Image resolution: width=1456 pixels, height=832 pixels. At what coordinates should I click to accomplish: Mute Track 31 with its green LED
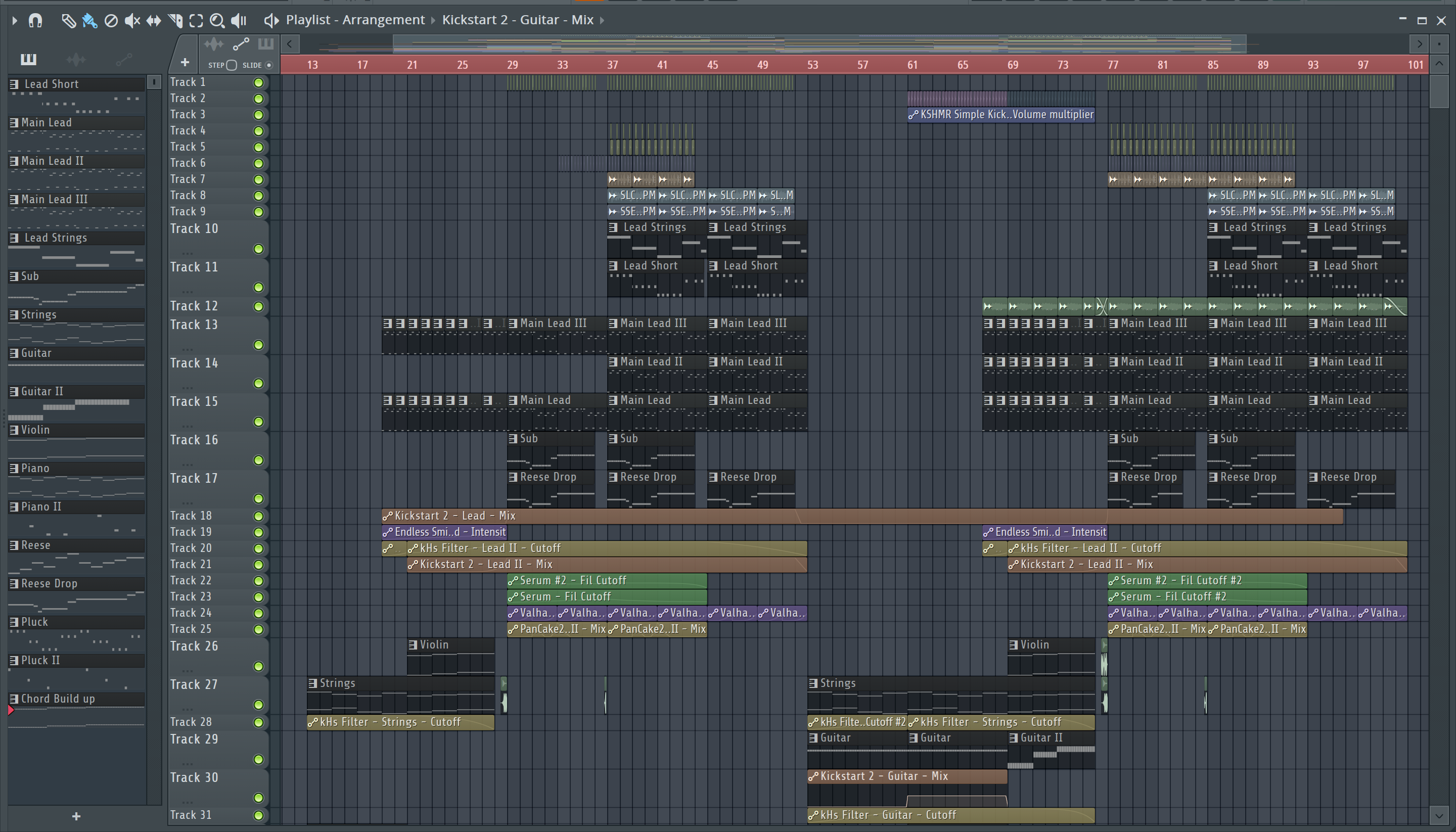pyautogui.click(x=258, y=816)
